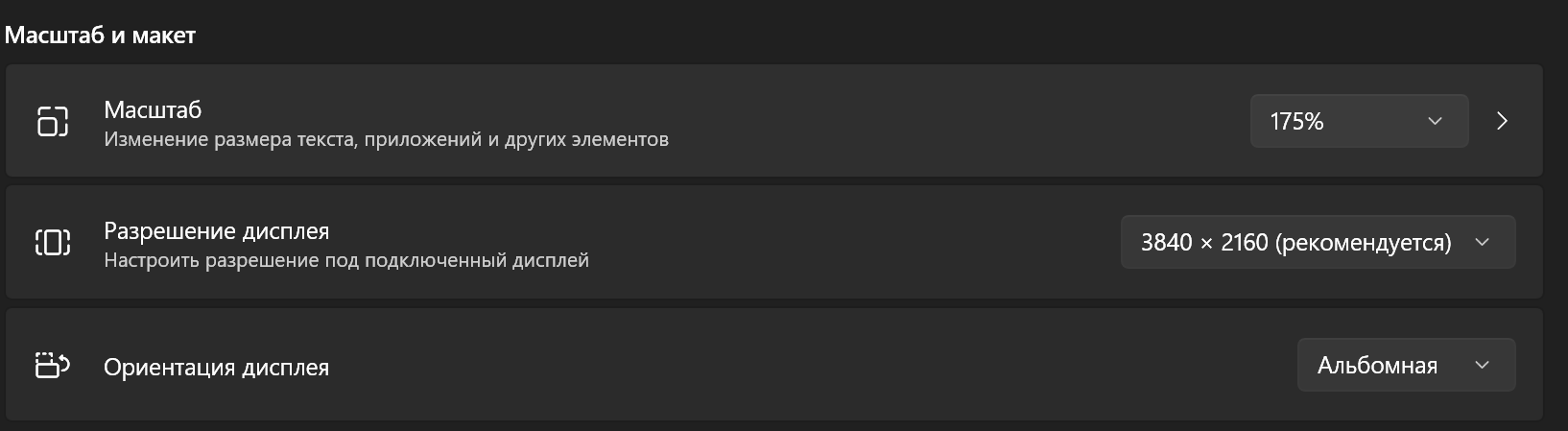Click the Масштаб title text
The width and height of the screenshot is (1568, 431).
coord(153,109)
